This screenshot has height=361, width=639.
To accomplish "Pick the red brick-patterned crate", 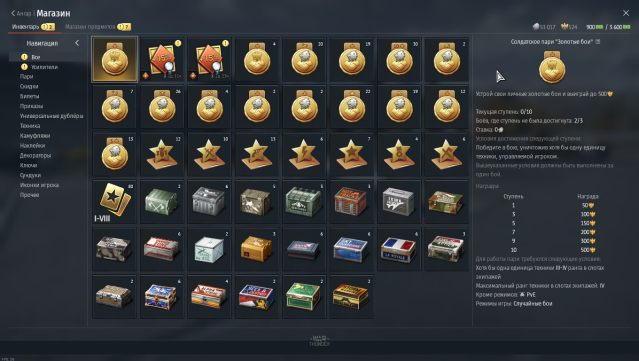I will pyautogui.click(x=351, y=202).
